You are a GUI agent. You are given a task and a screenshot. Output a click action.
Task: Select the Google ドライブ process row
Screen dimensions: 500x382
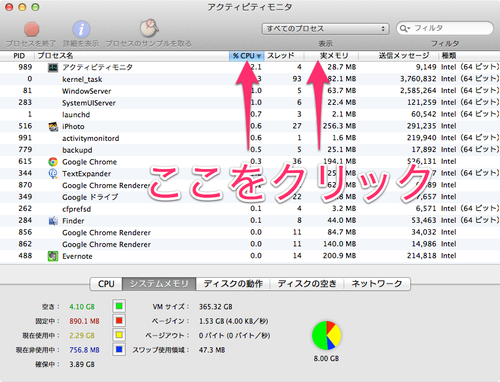click(250, 197)
